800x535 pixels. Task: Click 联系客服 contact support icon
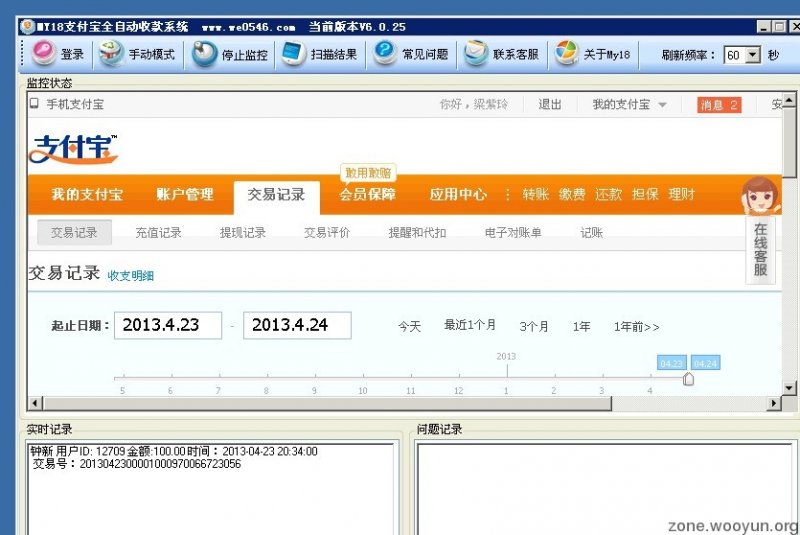(476, 54)
